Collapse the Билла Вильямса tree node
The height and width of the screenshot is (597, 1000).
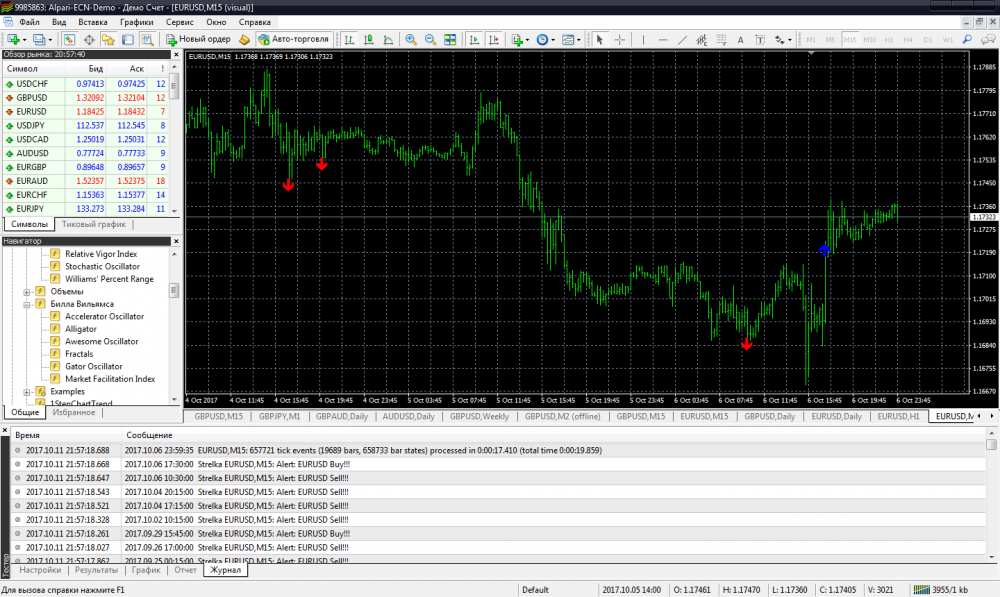tap(27, 304)
